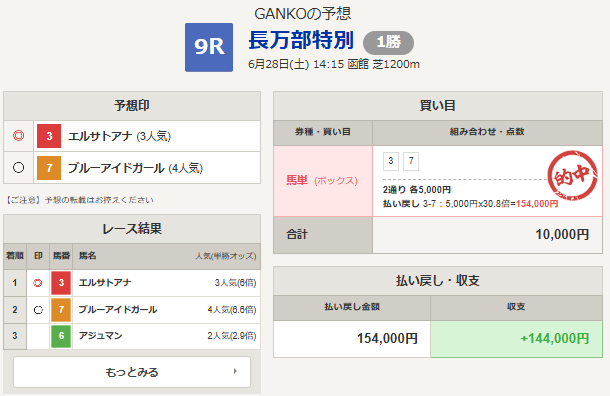This screenshot has width=610, height=396.
Task: Click the 1勝 class badge
Action: [388, 42]
